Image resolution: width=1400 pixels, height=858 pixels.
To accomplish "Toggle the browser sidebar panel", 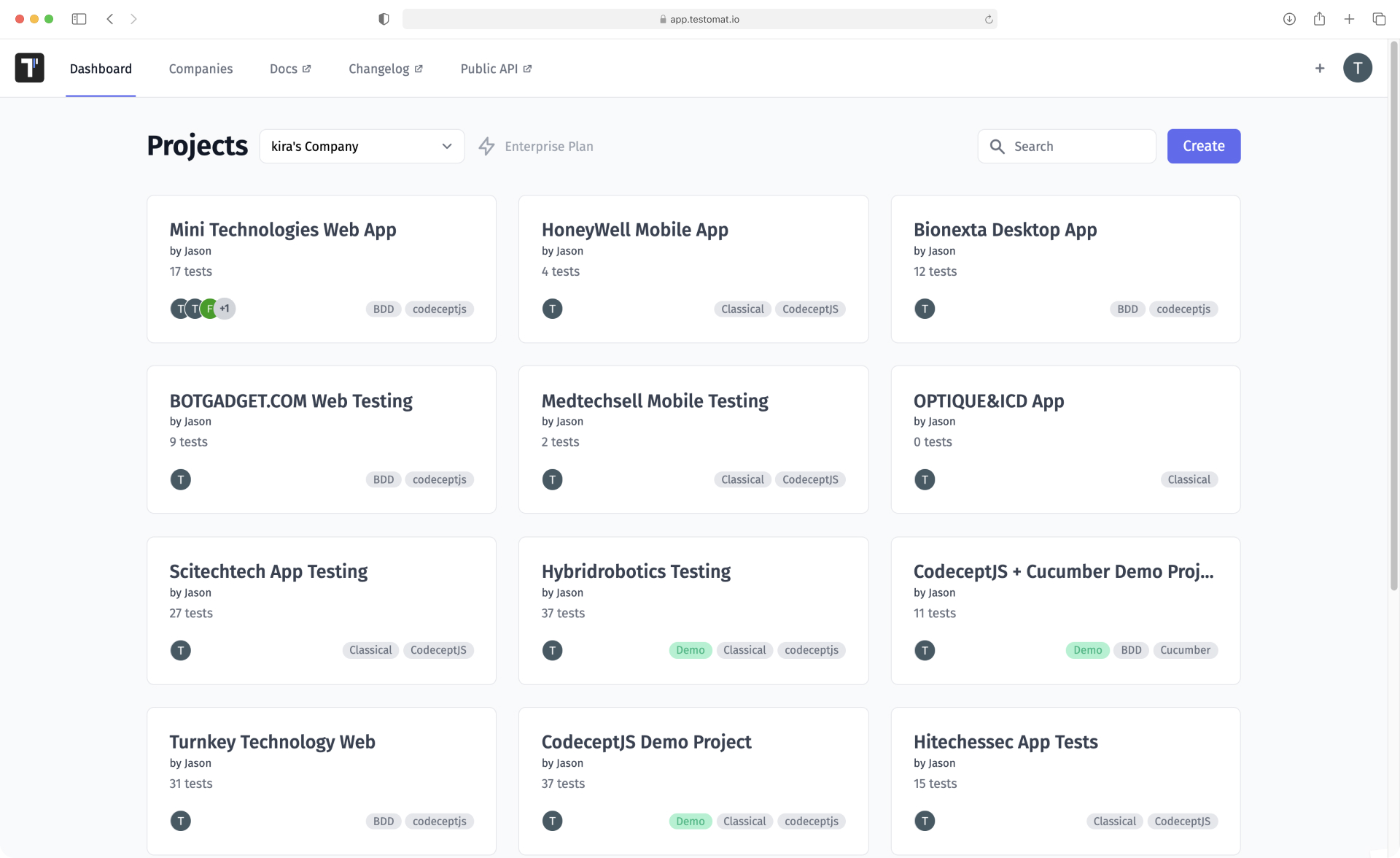I will [x=79, y=19].
